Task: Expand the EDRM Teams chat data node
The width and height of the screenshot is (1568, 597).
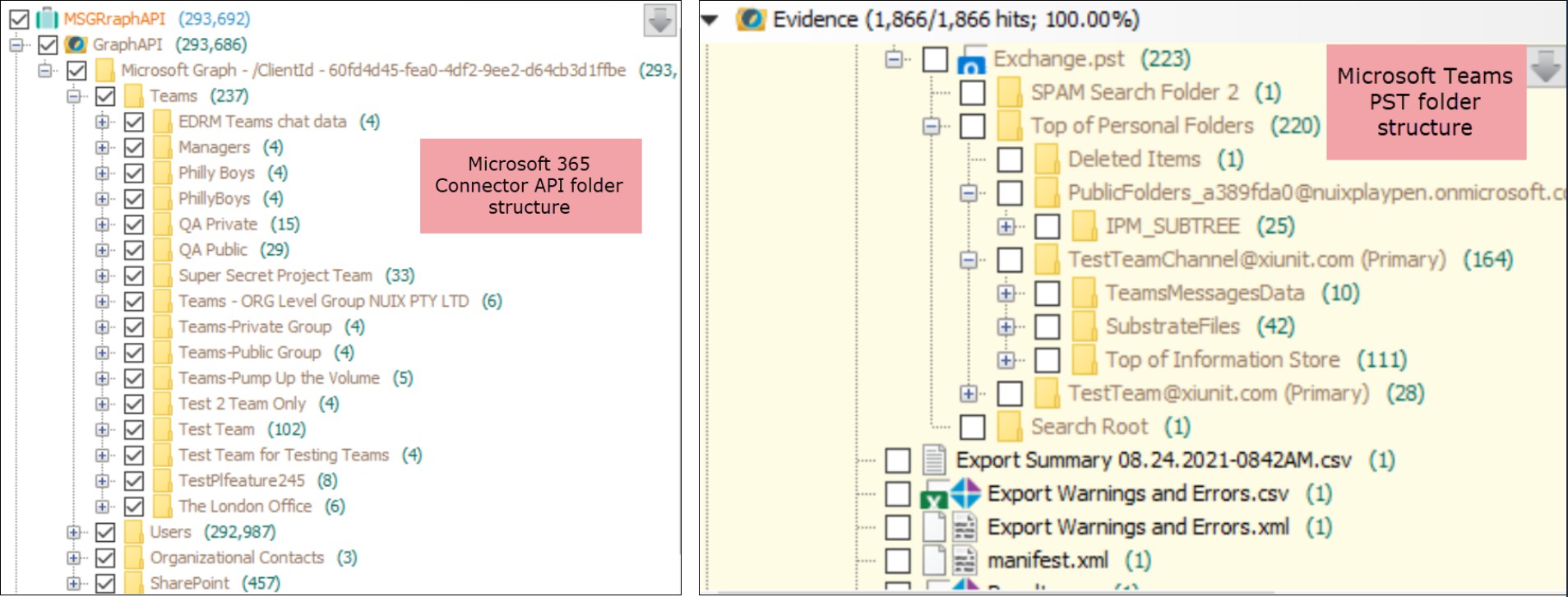Action: click(102, 122)
